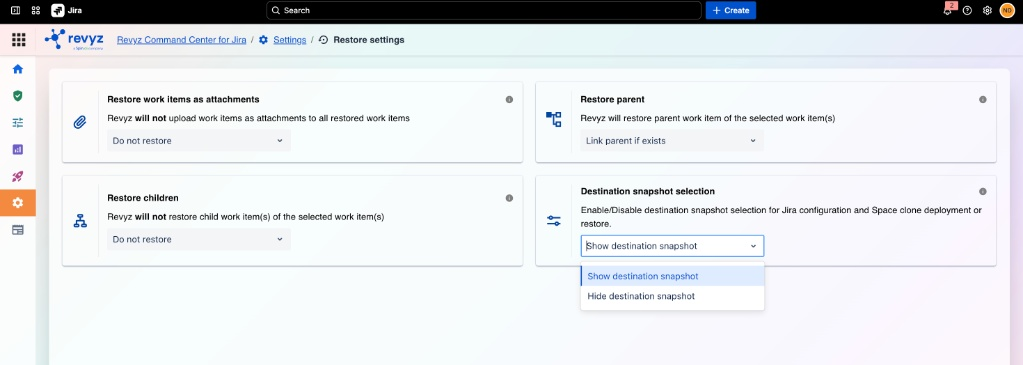
Task: Open the purple reports chart icon
Action: click(18, 150)
